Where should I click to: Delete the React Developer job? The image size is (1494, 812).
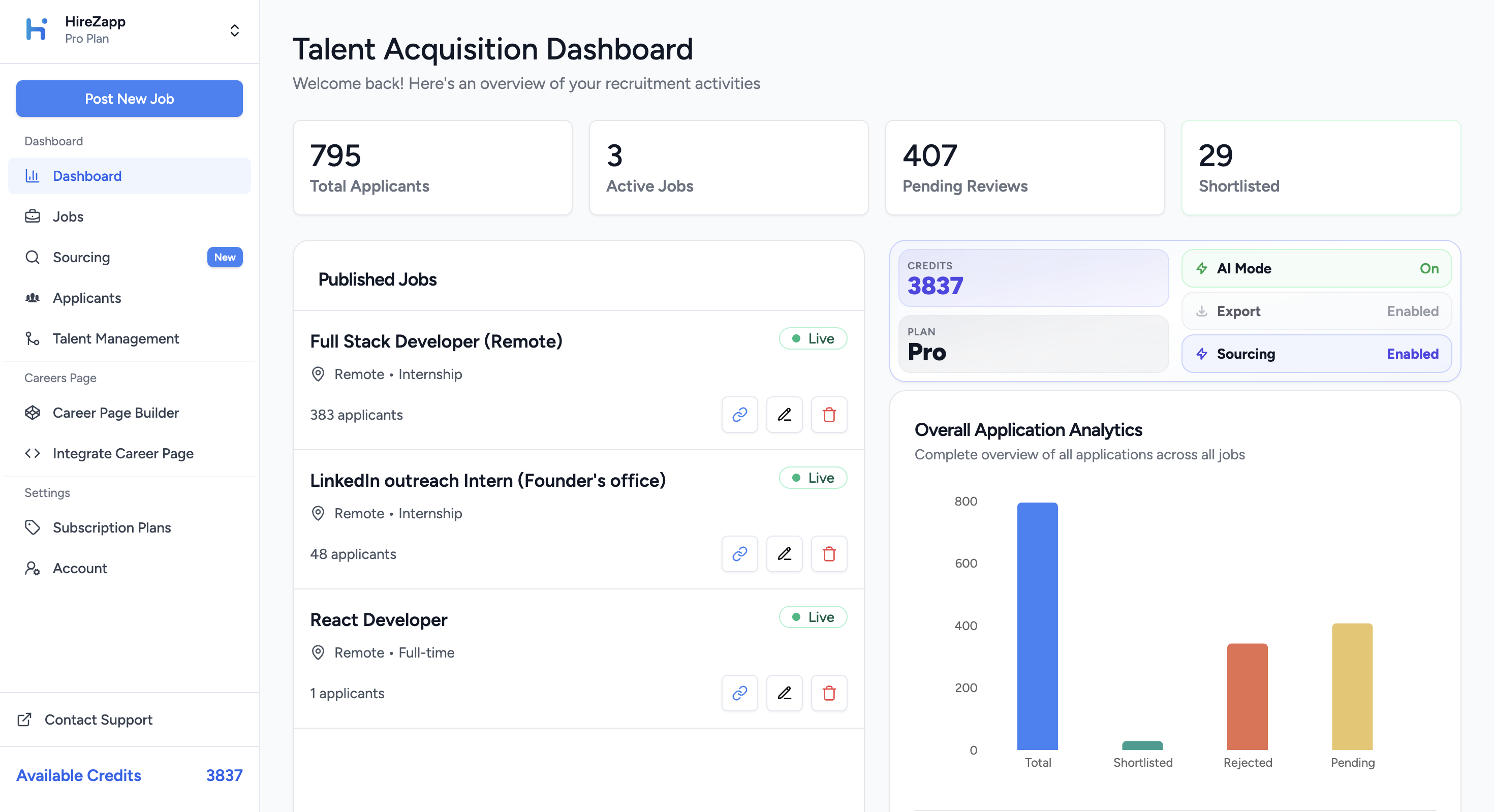(829, 693)
